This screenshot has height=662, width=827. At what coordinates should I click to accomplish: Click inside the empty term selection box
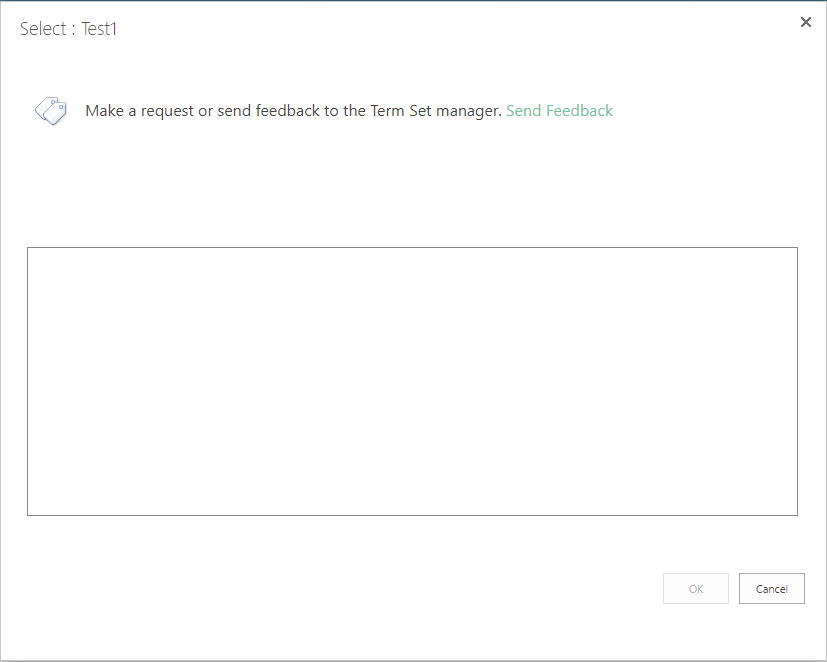pyautogui.click(x=412, y=381)
